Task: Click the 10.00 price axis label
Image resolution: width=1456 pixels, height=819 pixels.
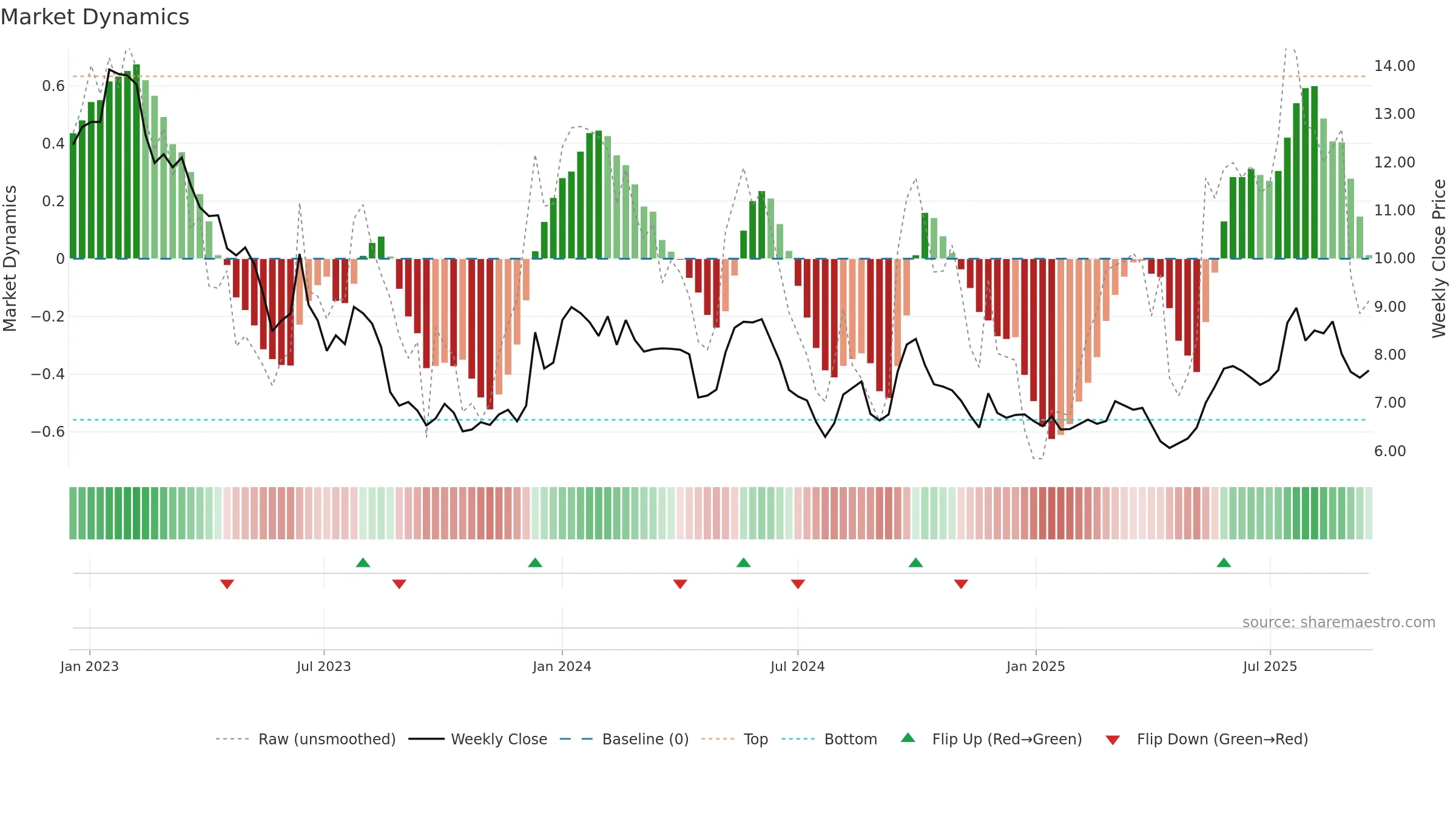Action: (x=1395, y=258)
